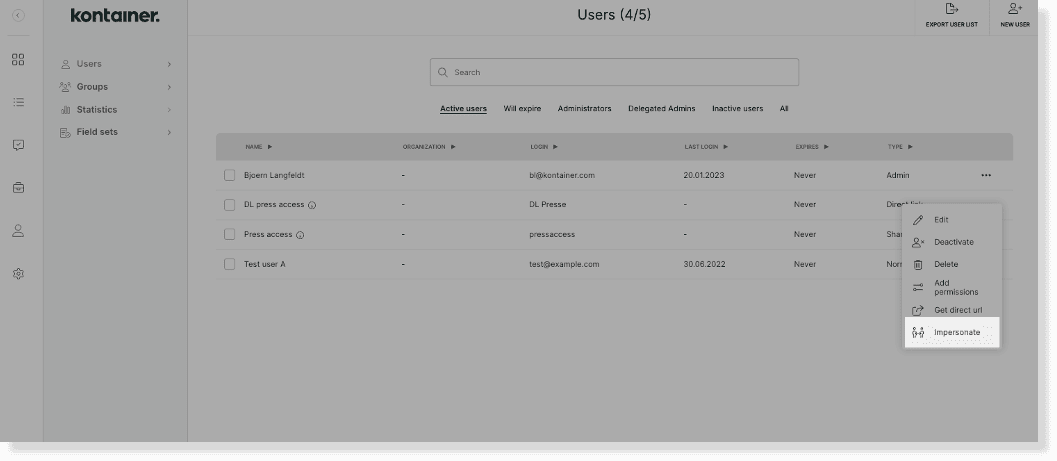1057x461 pixels.
Task: Click the Add permissions sliders icon
Action: point(917,288)
